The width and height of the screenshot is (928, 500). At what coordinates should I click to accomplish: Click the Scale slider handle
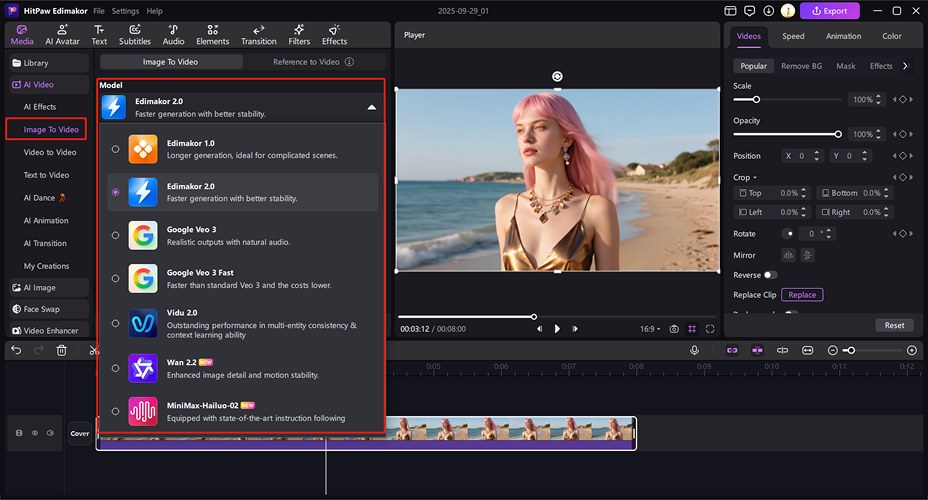[756, 99]
